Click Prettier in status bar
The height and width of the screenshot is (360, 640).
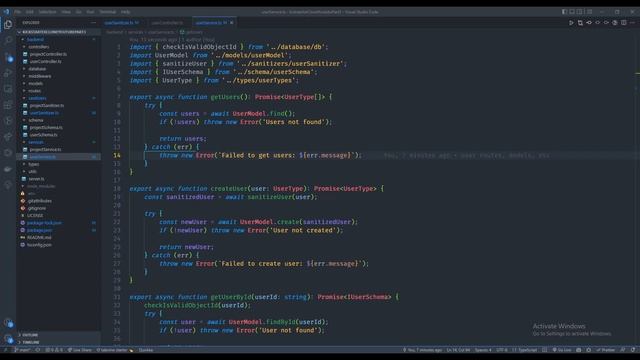click(x=605, y=350)
